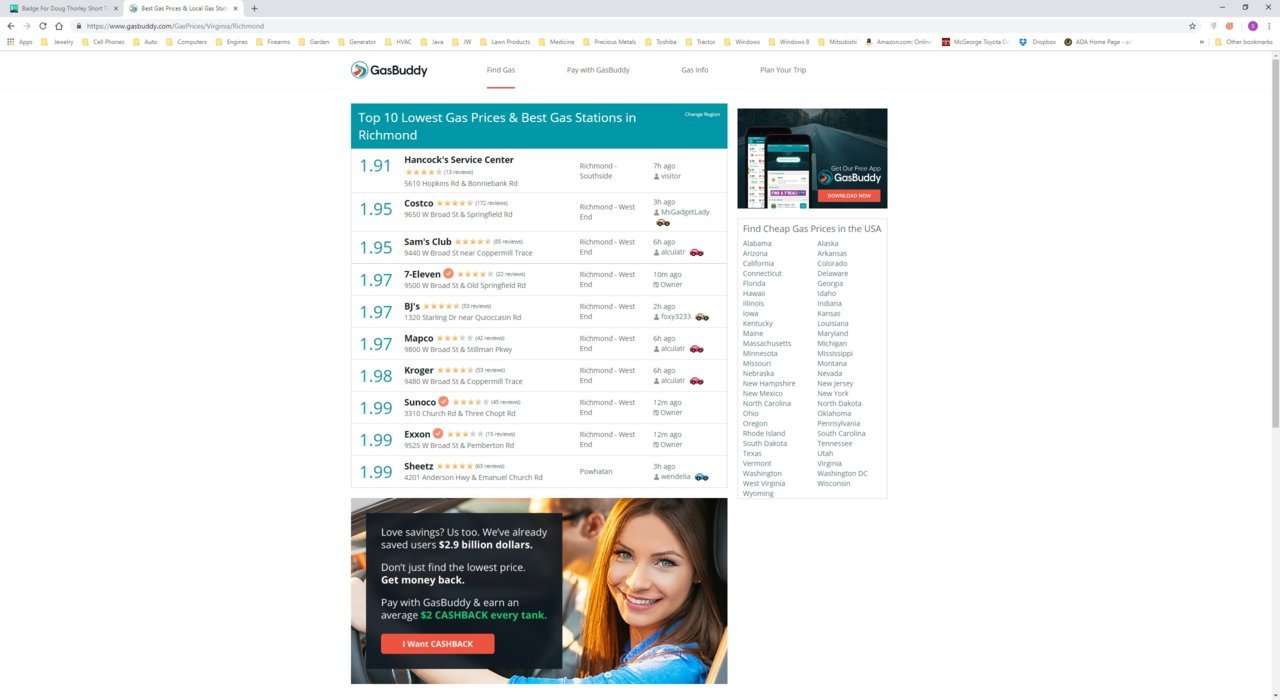Close the Best Gas Prices tab
The height and width of the screenshot is (700, 1280).
point(236,8)
